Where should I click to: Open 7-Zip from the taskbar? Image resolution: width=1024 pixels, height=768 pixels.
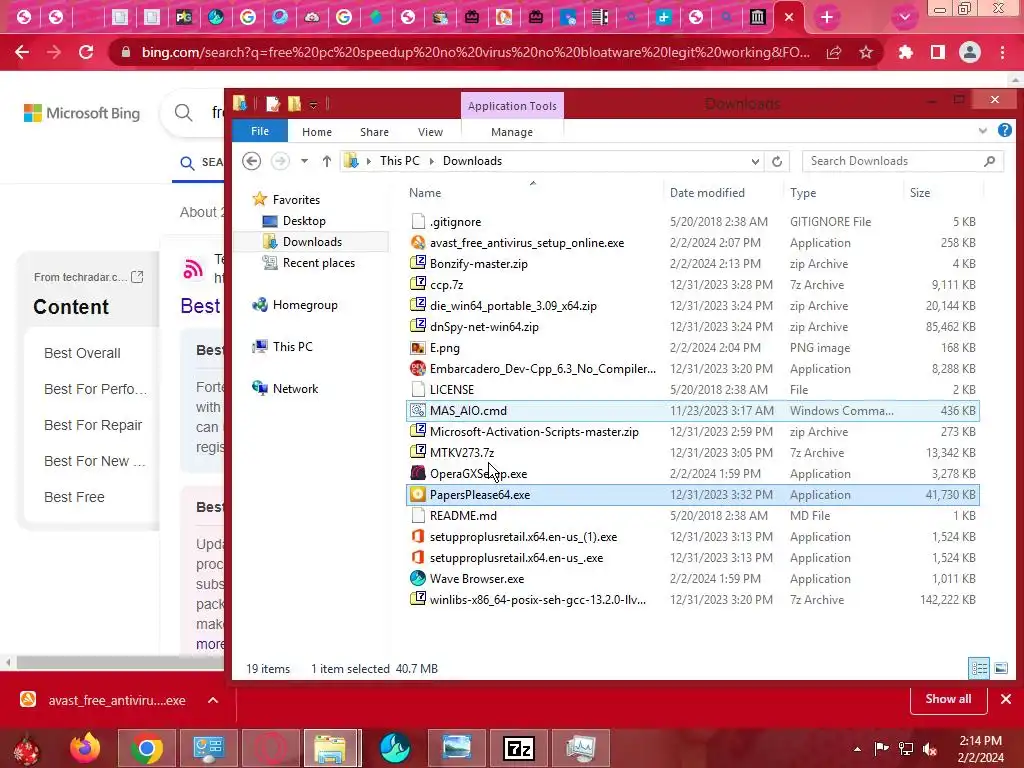point(519,748)
